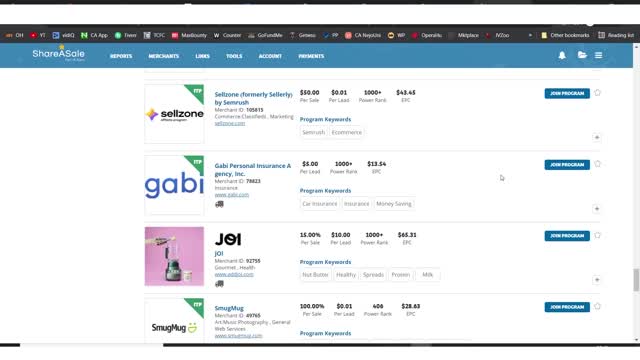Visit the www.smugmug.com website link

238,336
